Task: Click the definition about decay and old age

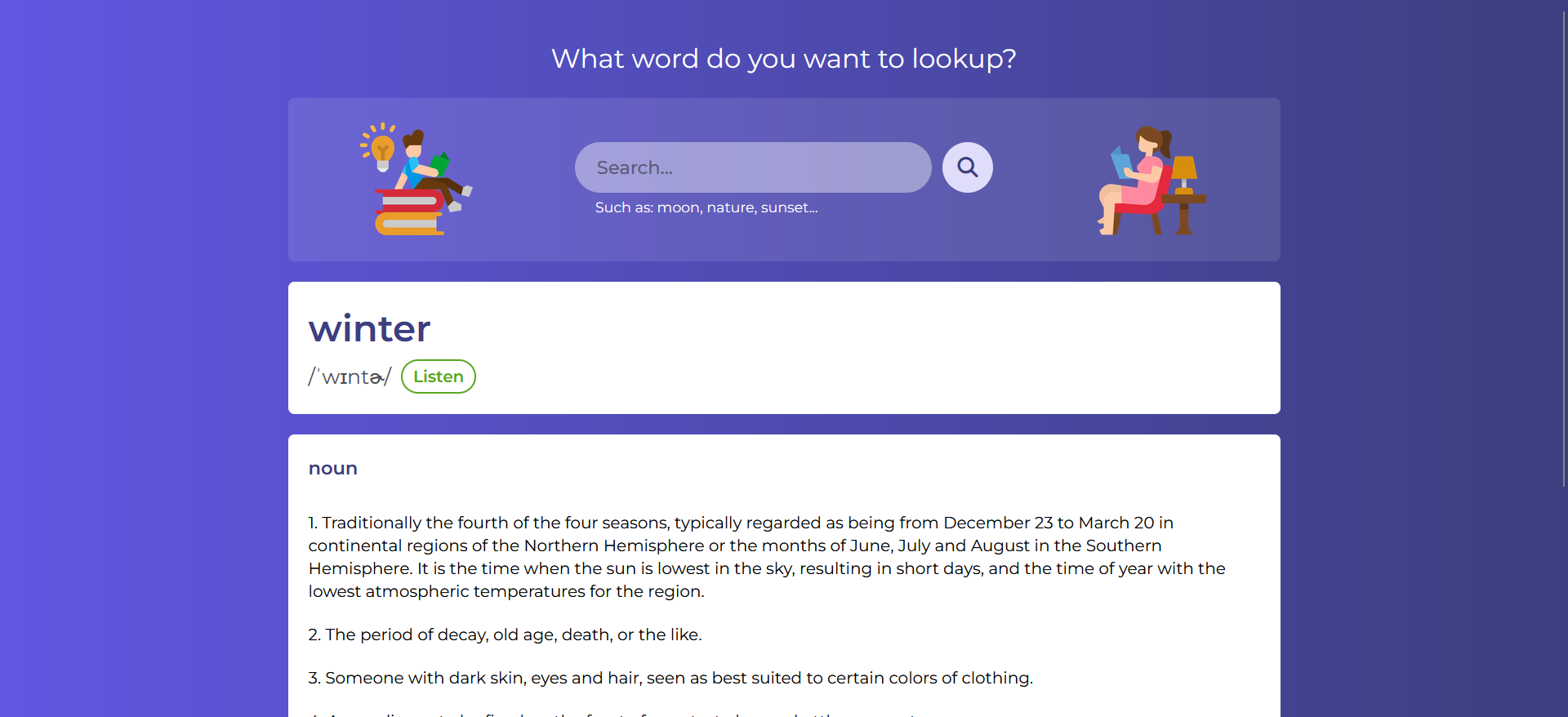Action: point(505,635)
